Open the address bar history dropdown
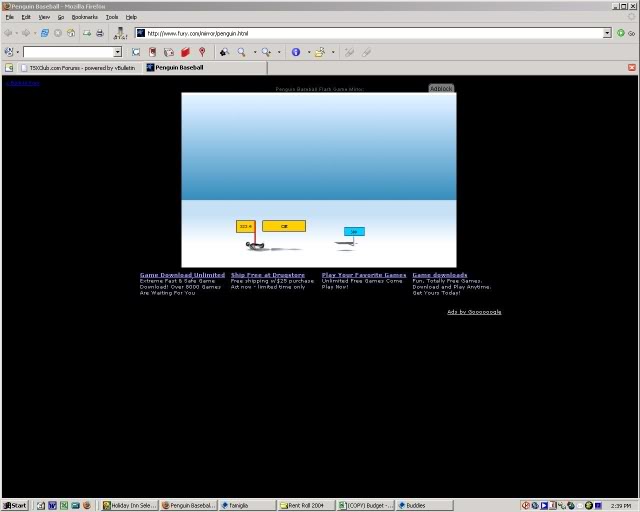 (x=607, y=33)
